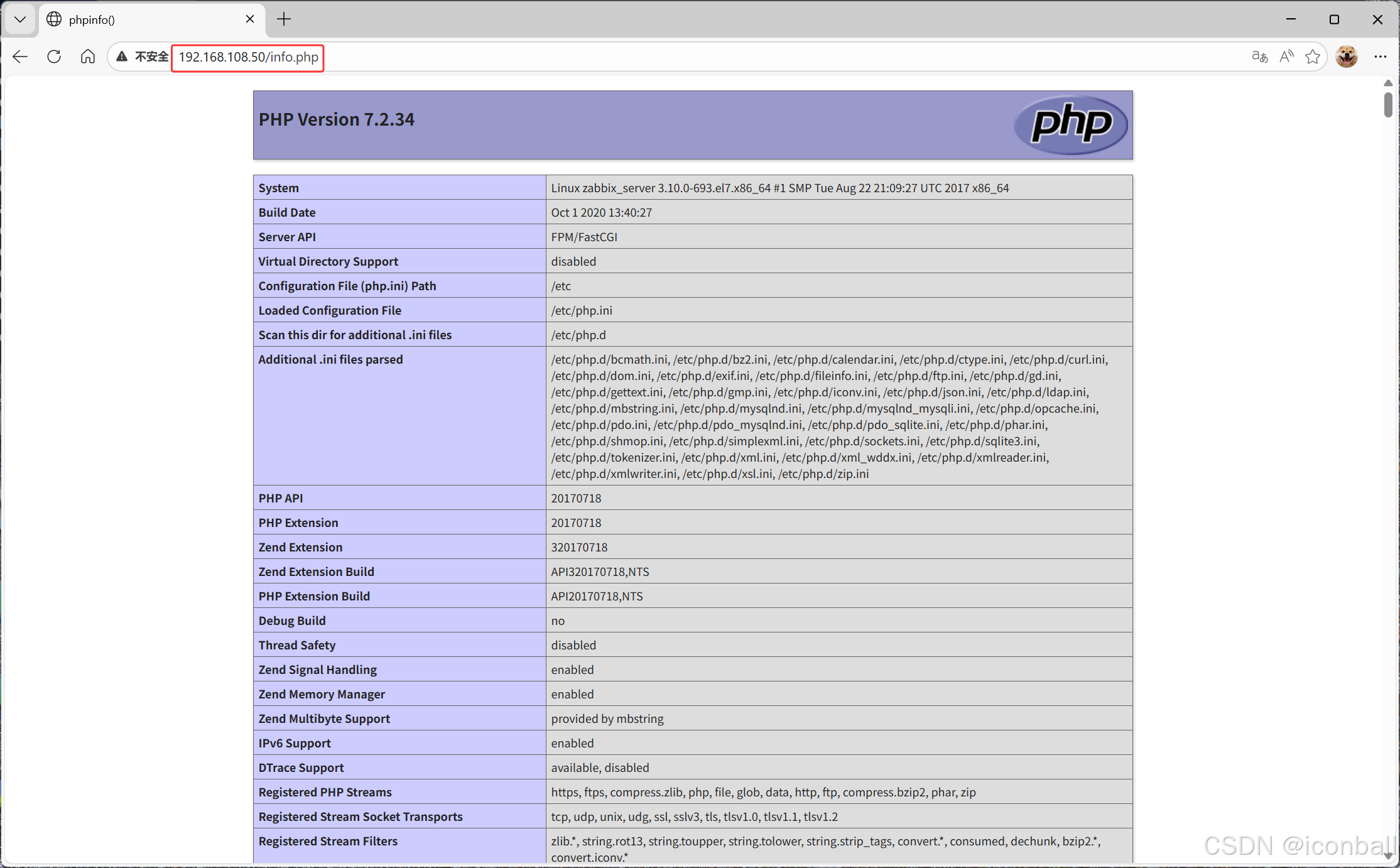Click the address bar URL field

[248, 57]
